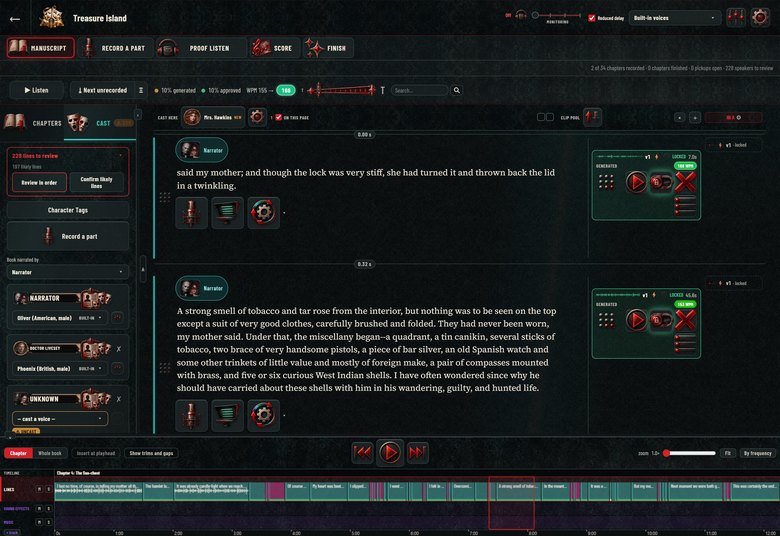Viewport: 780px width, 536px height.
Task: Open the Book narrated by Narrator dropdown
Action: [x=68, y=272]
